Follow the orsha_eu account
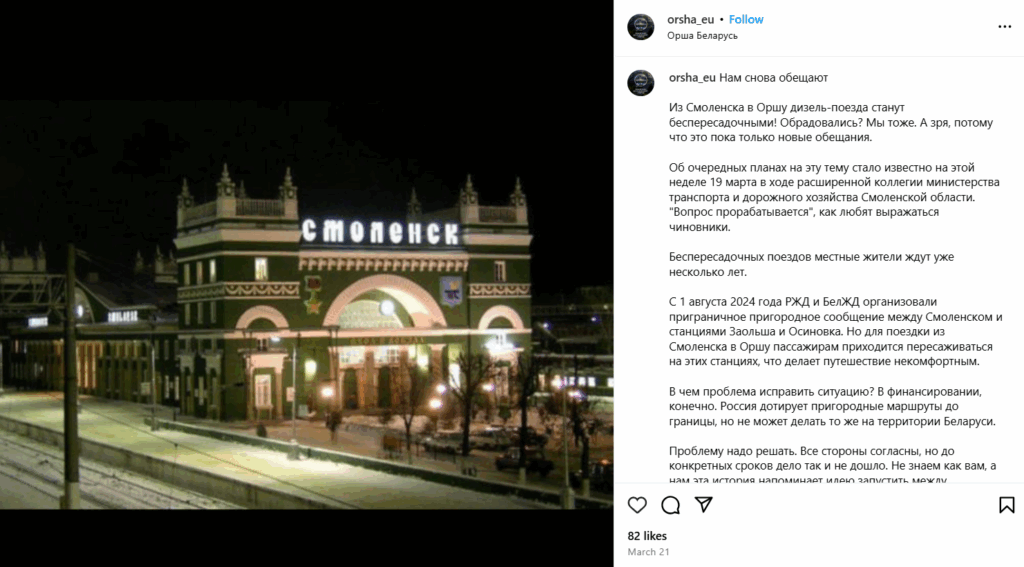The width and height of the screenshot is (1024, 567). click(x=746, y=20)
